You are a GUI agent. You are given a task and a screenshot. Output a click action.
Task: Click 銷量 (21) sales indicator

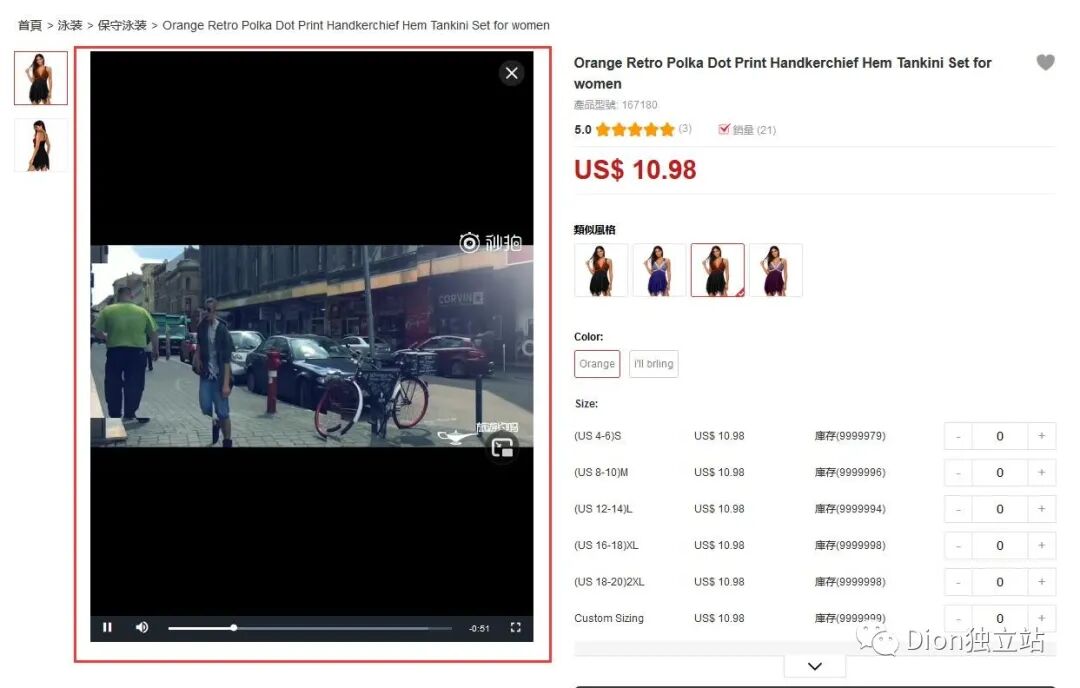[747, 129]
